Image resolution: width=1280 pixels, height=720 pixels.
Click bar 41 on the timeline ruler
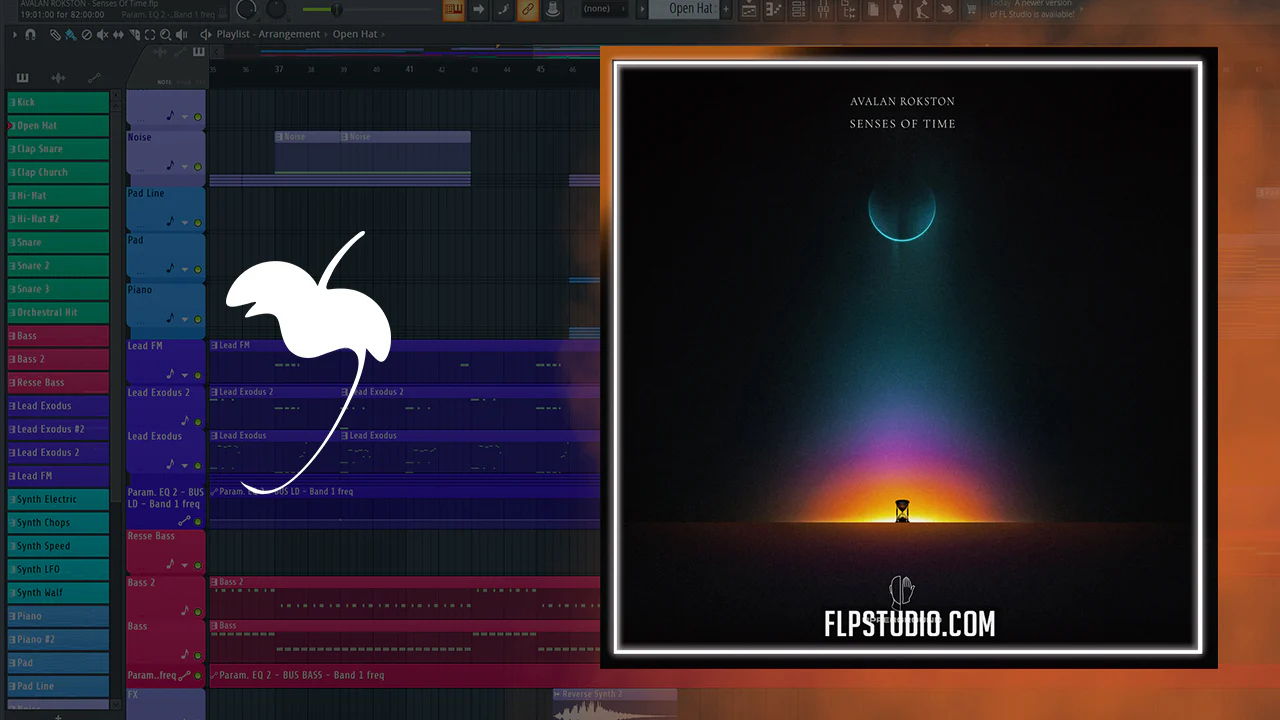pyautogui.click(x=409, y=69)
